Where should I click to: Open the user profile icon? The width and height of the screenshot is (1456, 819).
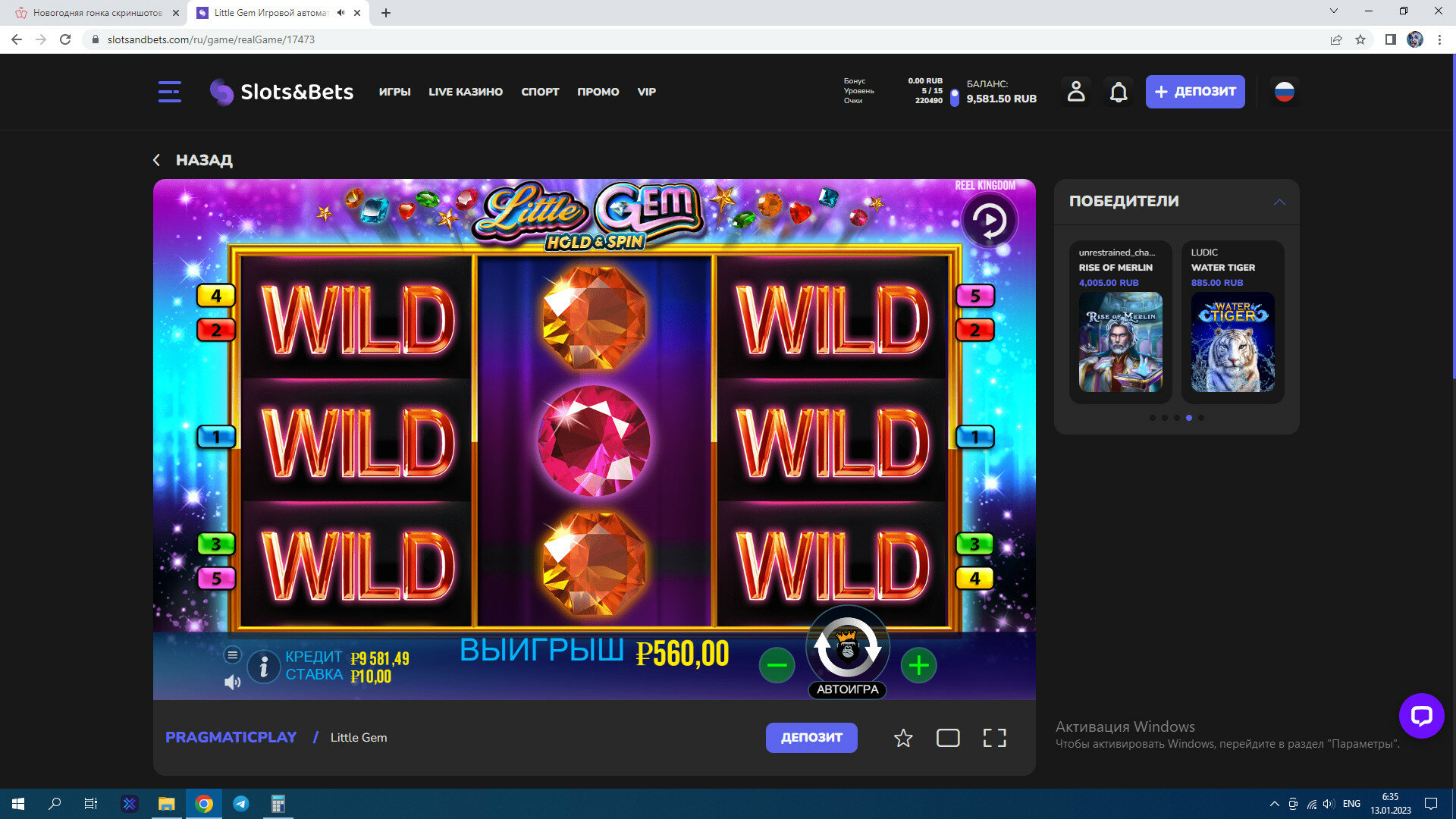click(1075, 92)
